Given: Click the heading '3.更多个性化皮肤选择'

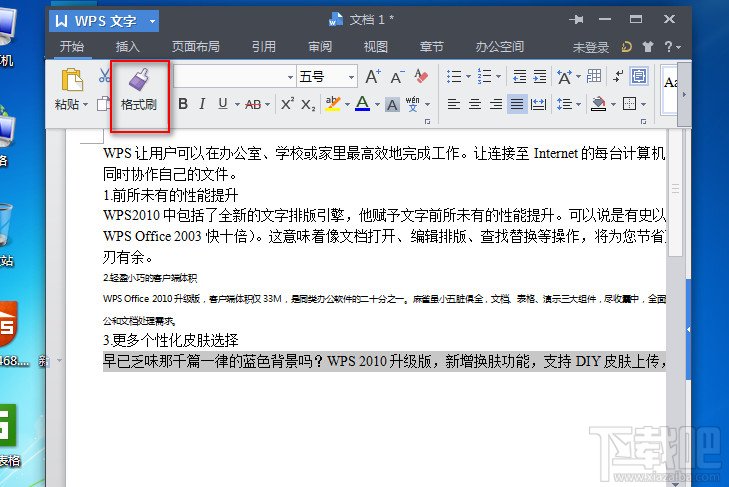Looking at the screenshot, I should point(171,340).
